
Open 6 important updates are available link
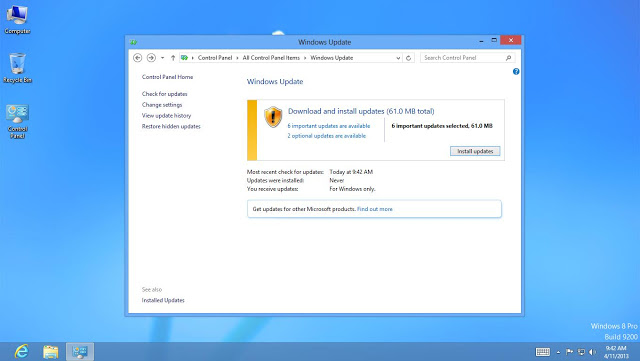click(x=329, y=126)
